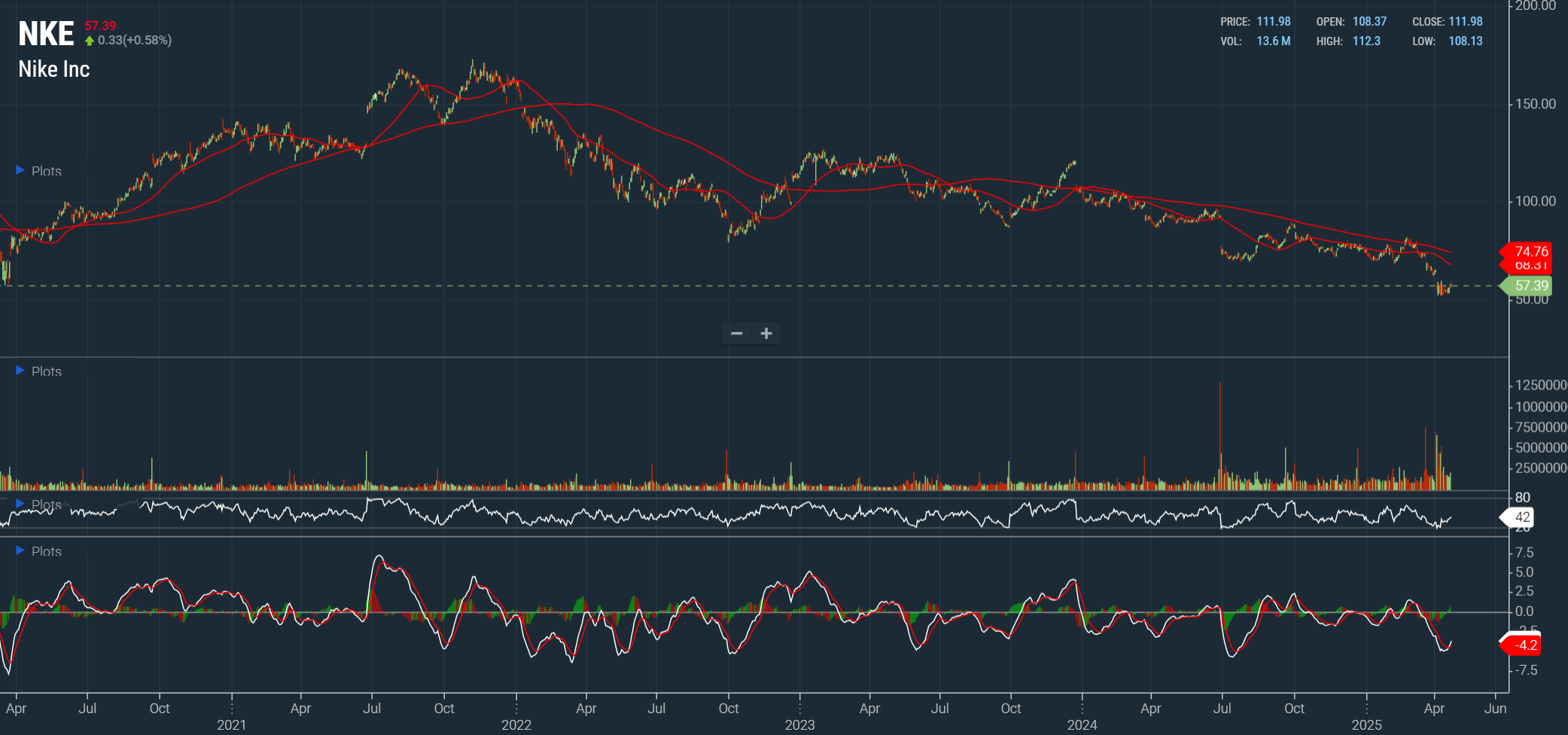The width and height of the screenshot is (1568, 735).
Task: Click the 200.00 price axis label
Action: [1536, 6]
